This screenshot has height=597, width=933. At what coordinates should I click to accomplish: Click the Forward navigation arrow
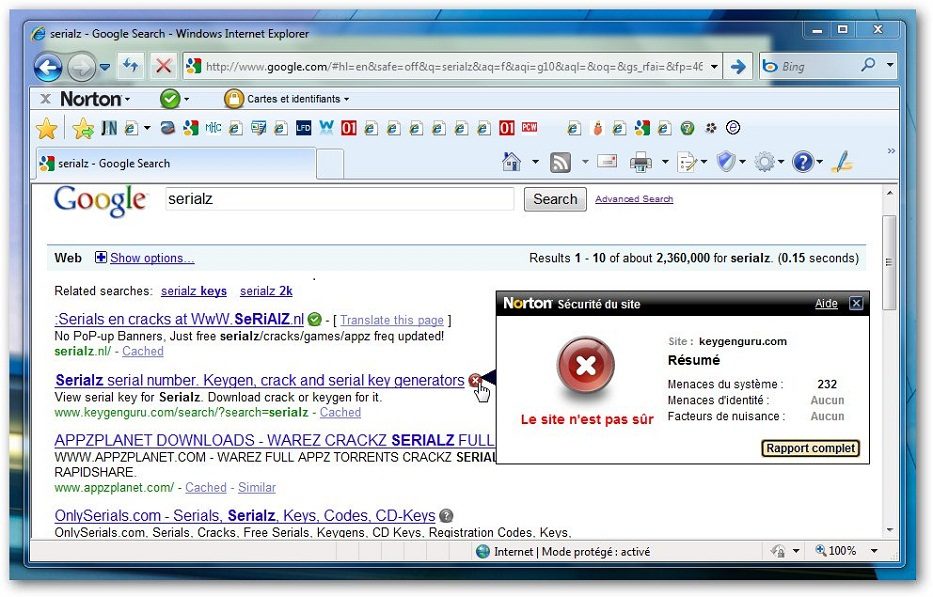(81, 67)
